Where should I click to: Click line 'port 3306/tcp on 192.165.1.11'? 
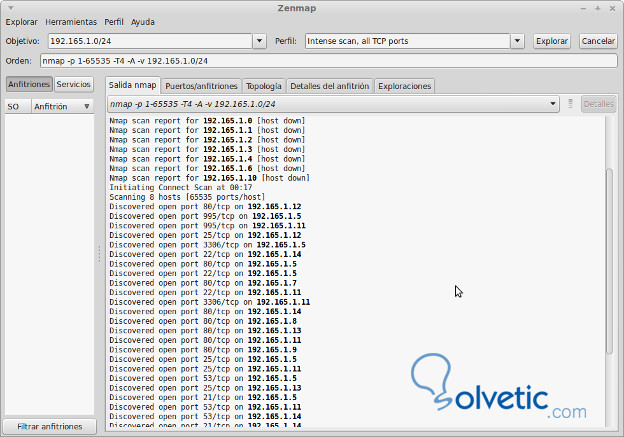pyautogui.click(x=210, y=302)
